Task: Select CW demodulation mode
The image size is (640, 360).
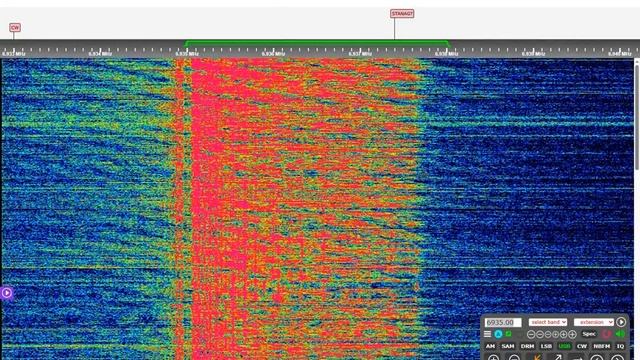Action: (582, 346)
